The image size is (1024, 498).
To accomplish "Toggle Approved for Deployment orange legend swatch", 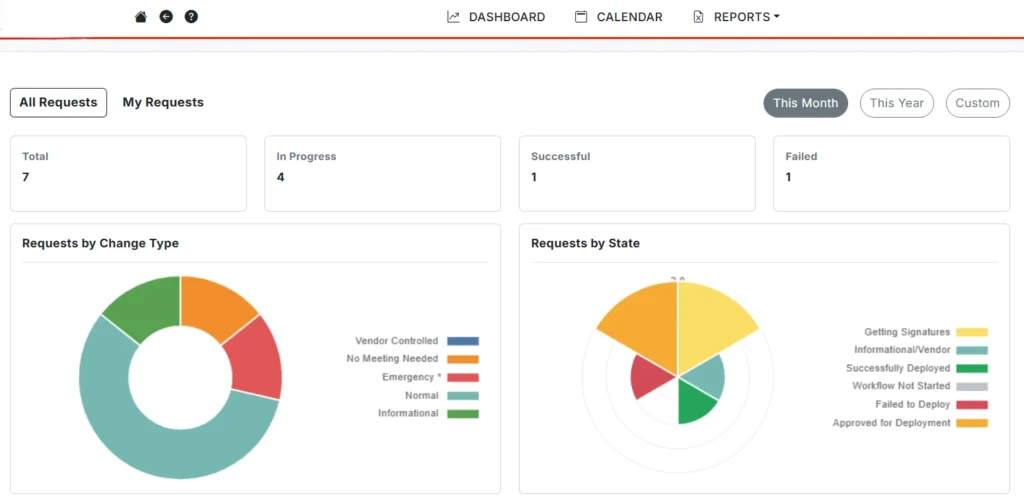I will pos(972,423).
